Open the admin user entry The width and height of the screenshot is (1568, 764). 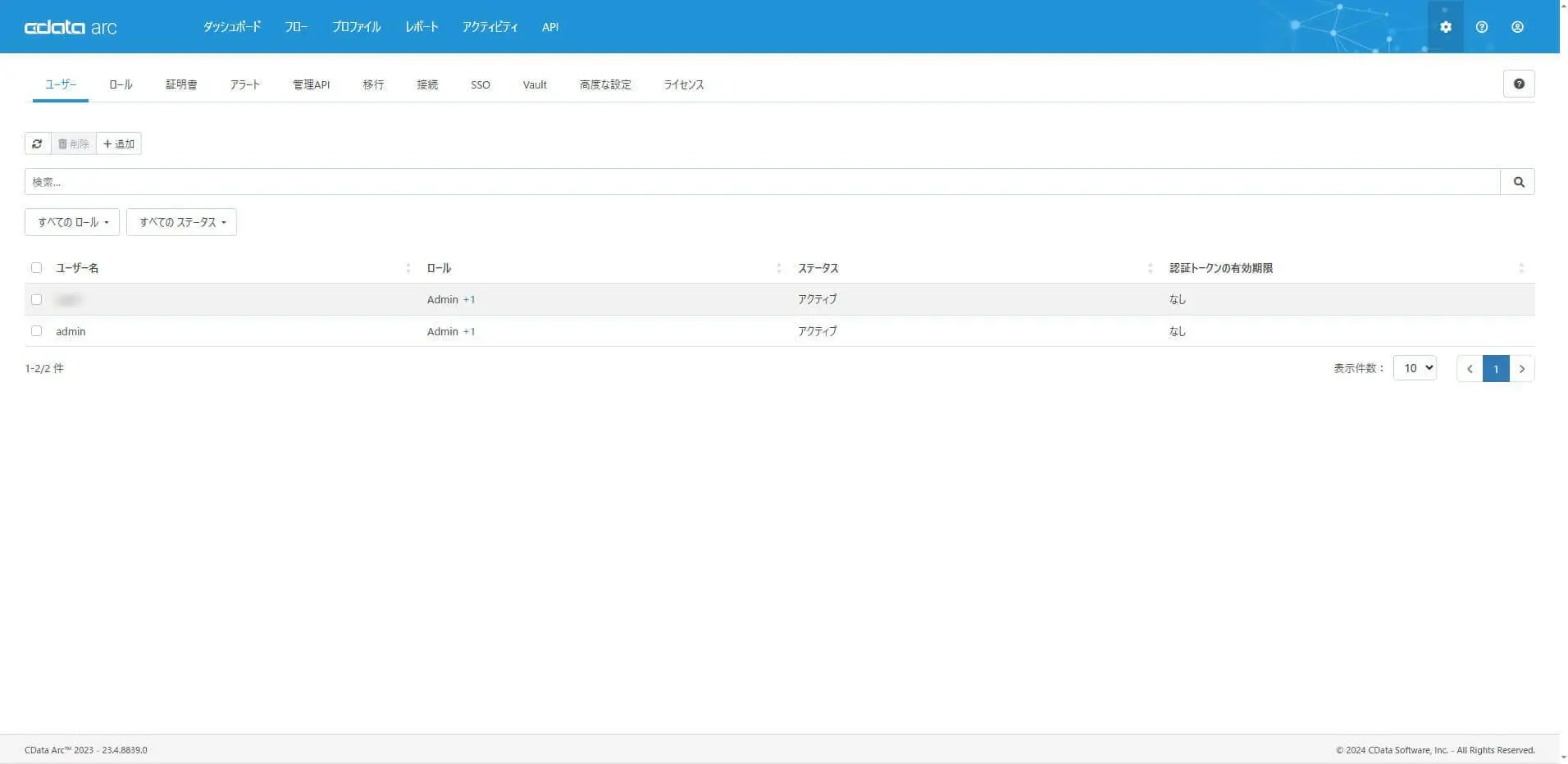[x=71, y=331]
